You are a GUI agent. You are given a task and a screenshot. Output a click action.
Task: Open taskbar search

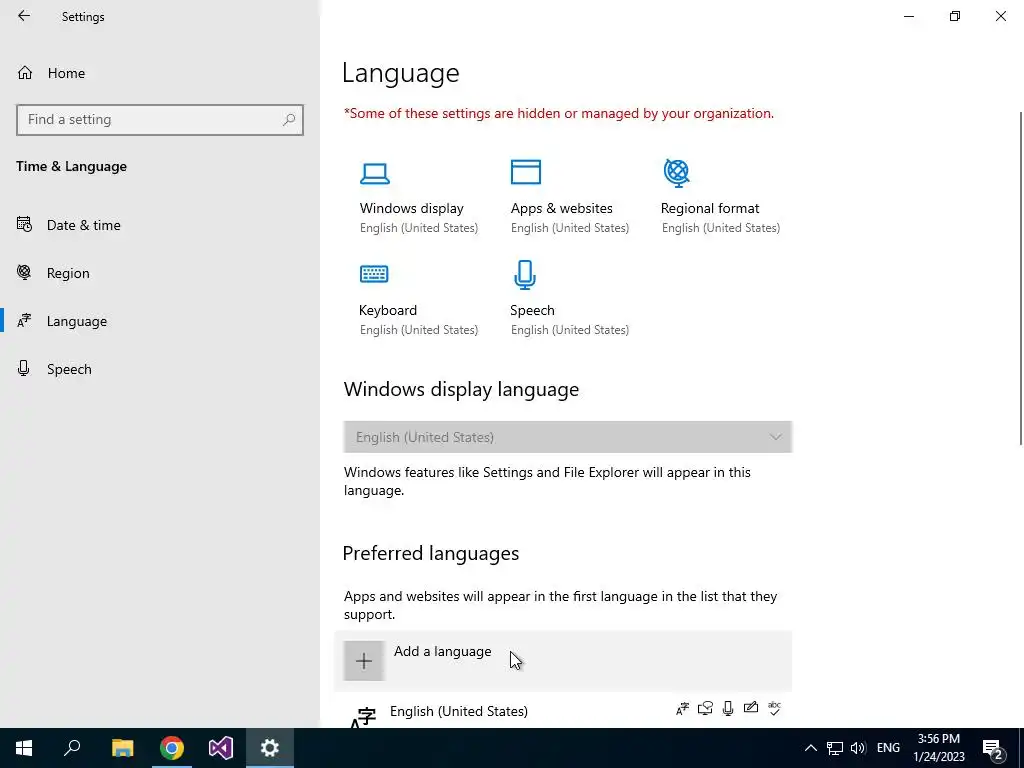72,748
